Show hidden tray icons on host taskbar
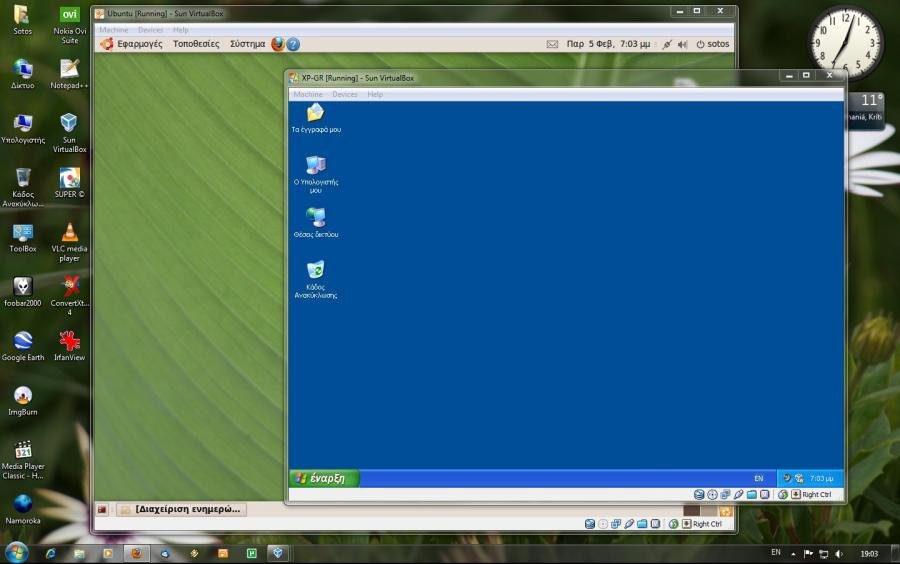The image size is (900, 564). click(x=795, y=553)
